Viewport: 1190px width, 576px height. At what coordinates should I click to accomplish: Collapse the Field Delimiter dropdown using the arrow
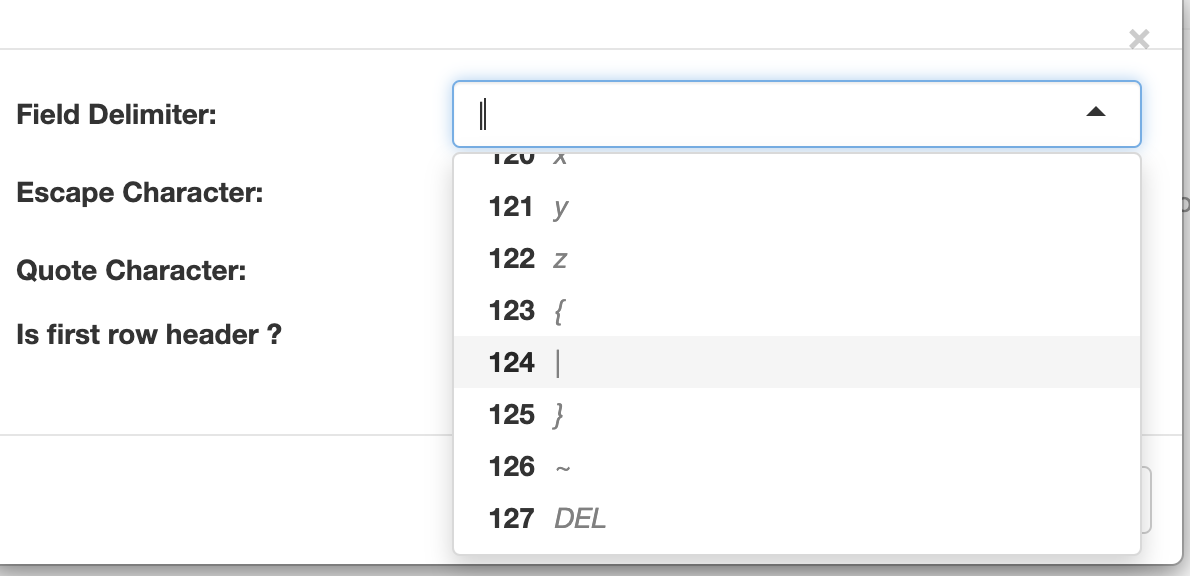(x=1095, y=112)
